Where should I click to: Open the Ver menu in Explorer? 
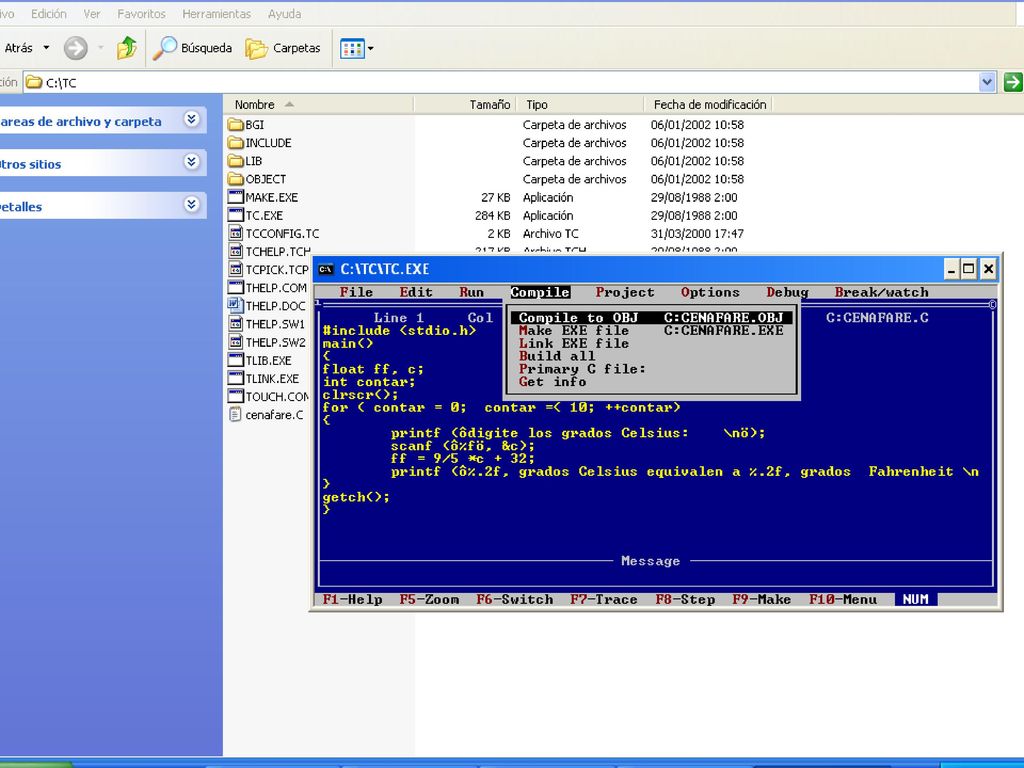[92, 14]
